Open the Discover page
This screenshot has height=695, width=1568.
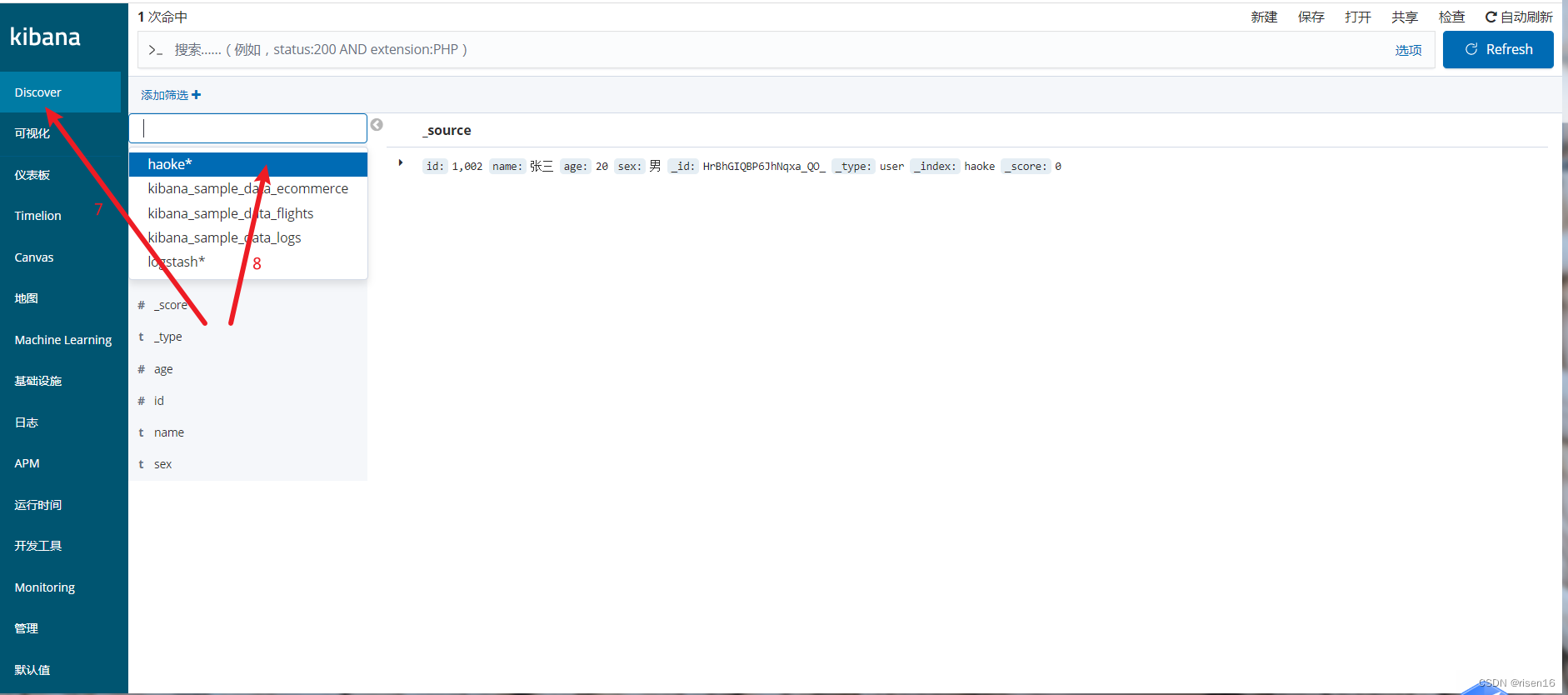point(60,92)
